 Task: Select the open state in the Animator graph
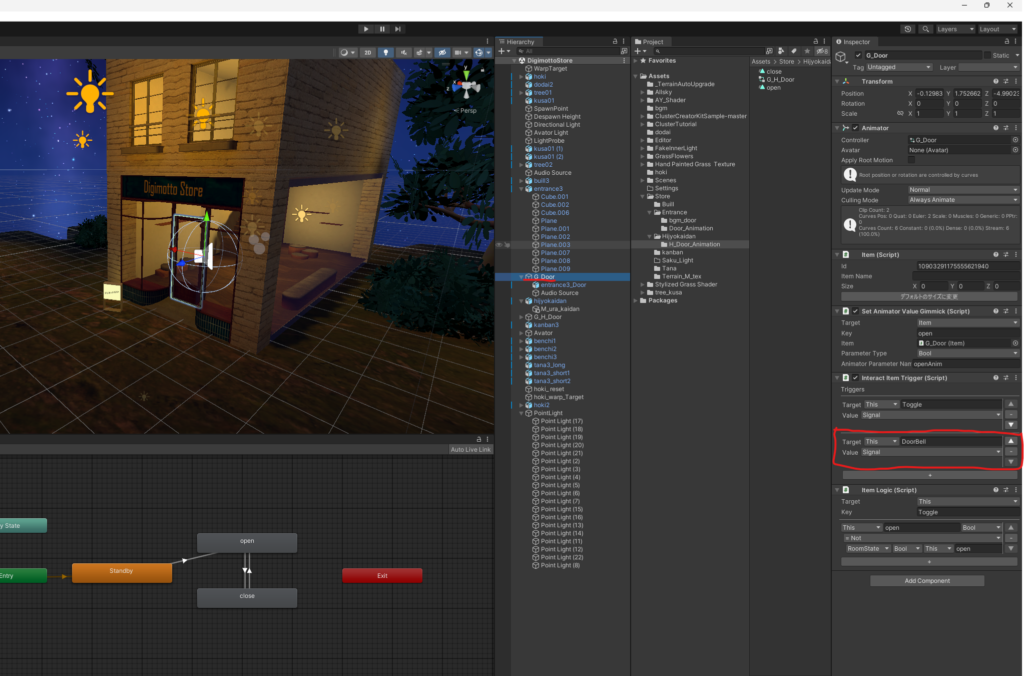pos(246,541)
